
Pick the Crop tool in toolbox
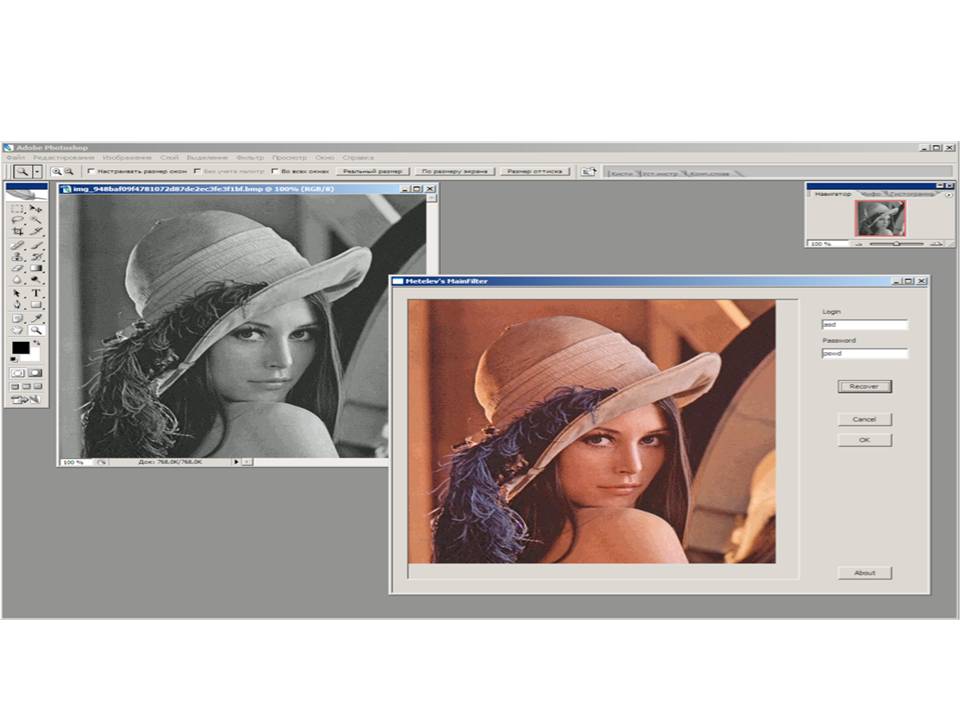tap(17, 231)
